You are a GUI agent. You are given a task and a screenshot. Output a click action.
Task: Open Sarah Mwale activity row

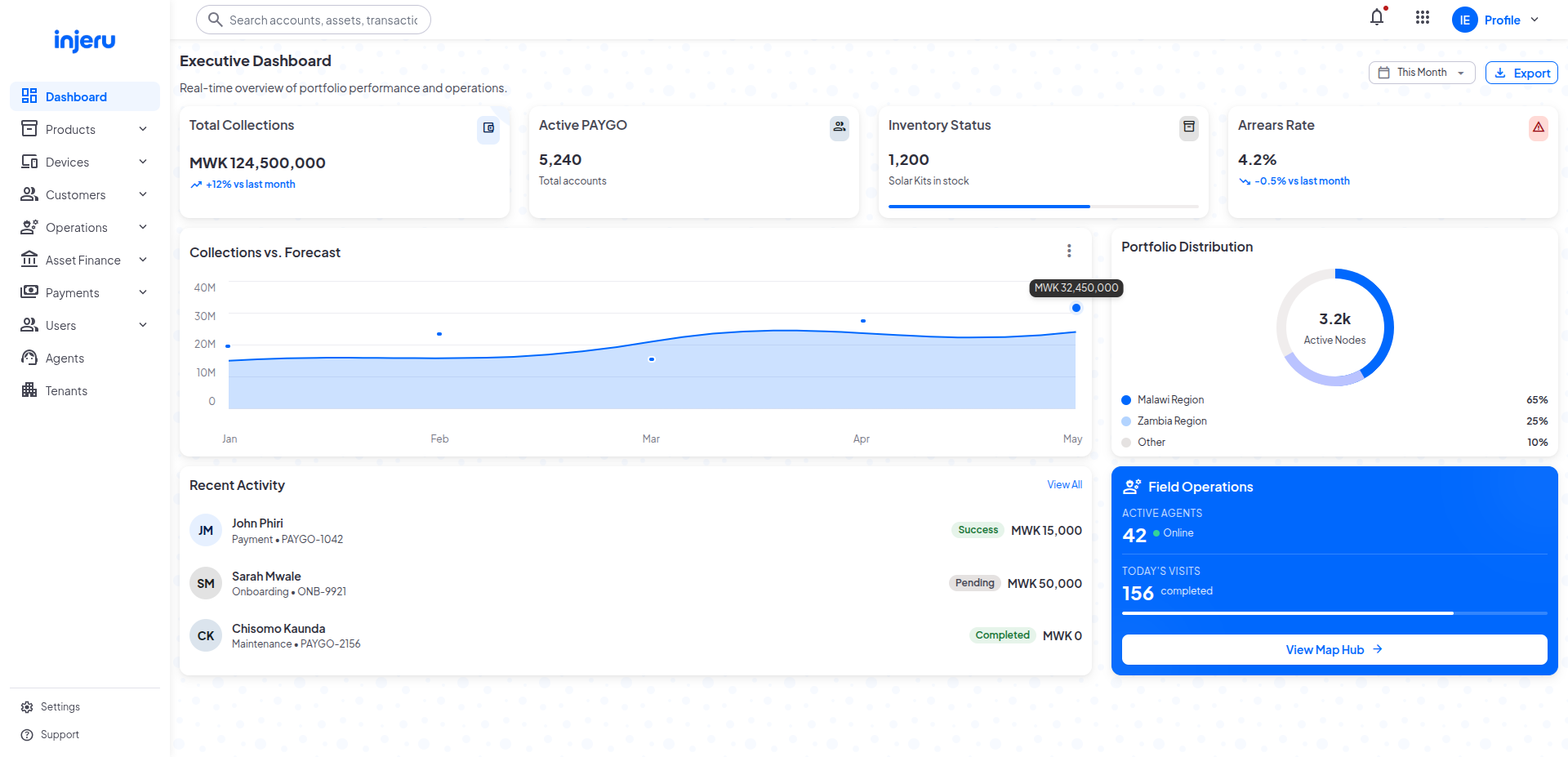click(x=635, y=583)
